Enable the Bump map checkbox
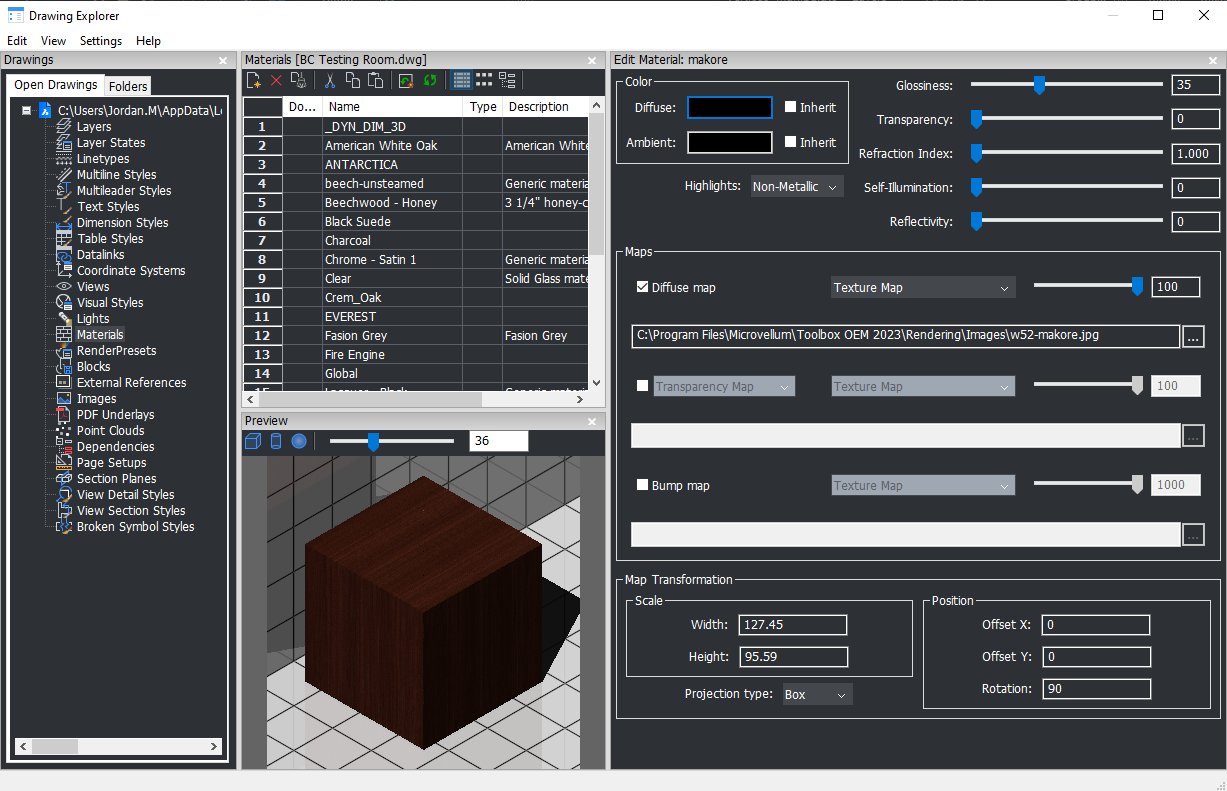Viewport: 1227px width, 791px height. pyautogui.click(x=643, y=485)
